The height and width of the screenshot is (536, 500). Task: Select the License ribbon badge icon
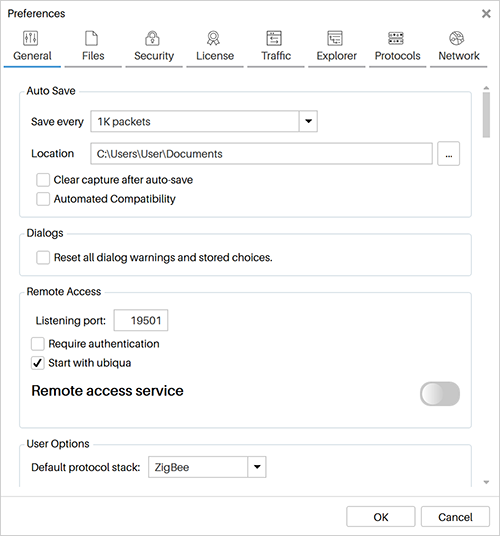pos(213,38)
